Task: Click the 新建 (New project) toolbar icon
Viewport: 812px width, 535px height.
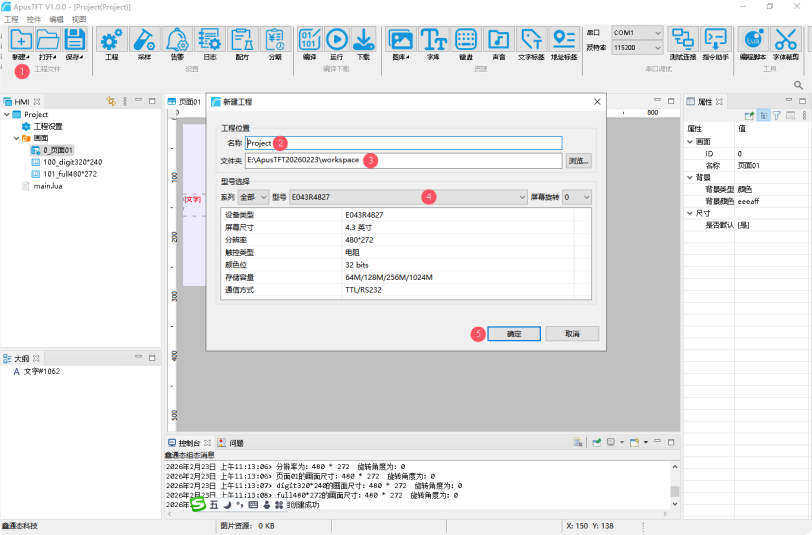Action: 19,40
